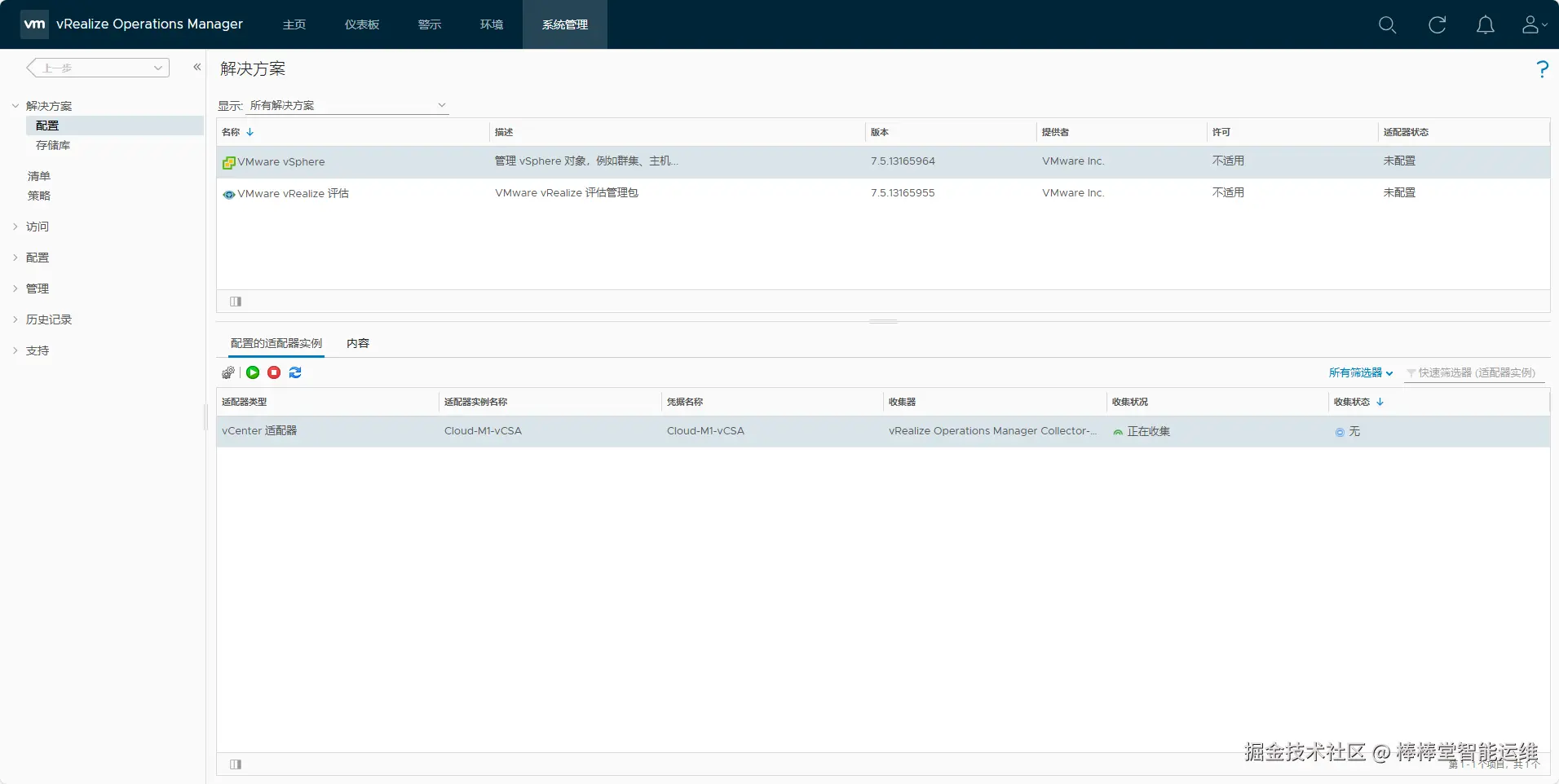1559x784 pixels.
Task: Click the vRealize Operations Manager Collector cell
Action: 993,431
